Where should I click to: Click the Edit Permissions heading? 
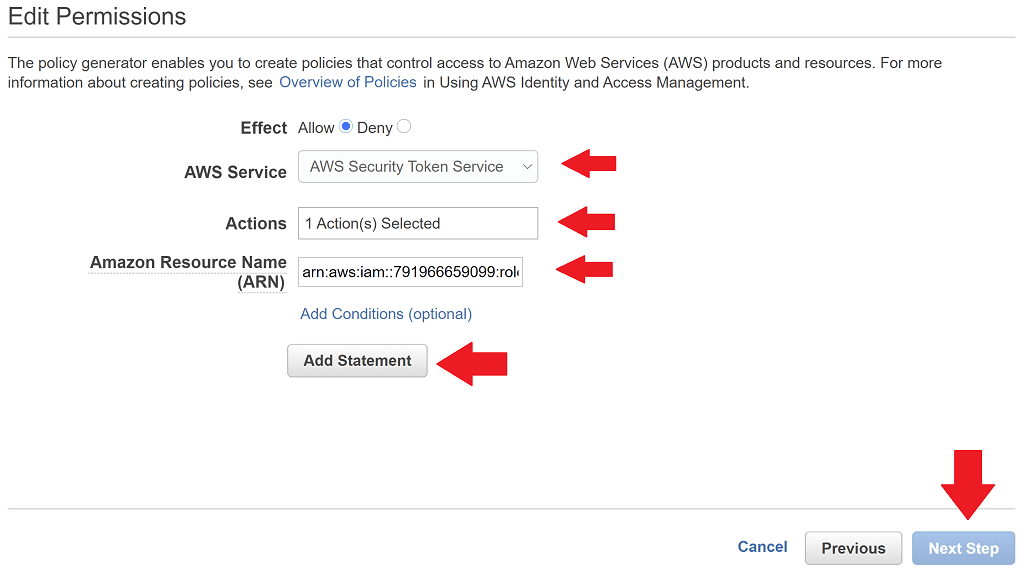coord(97,17)
